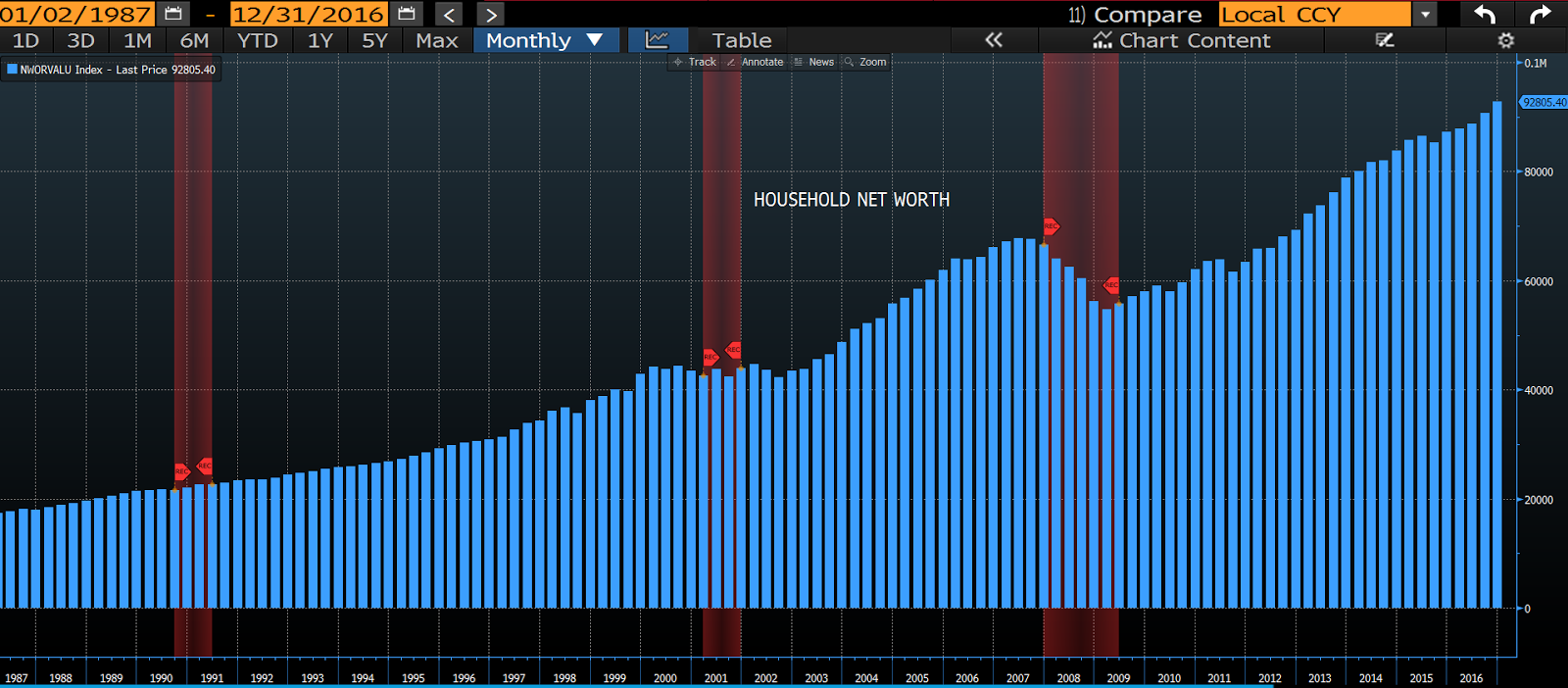Open end date calendar picker
Viewport: 1568px width, 688px height.
click(x=407, y=14)
